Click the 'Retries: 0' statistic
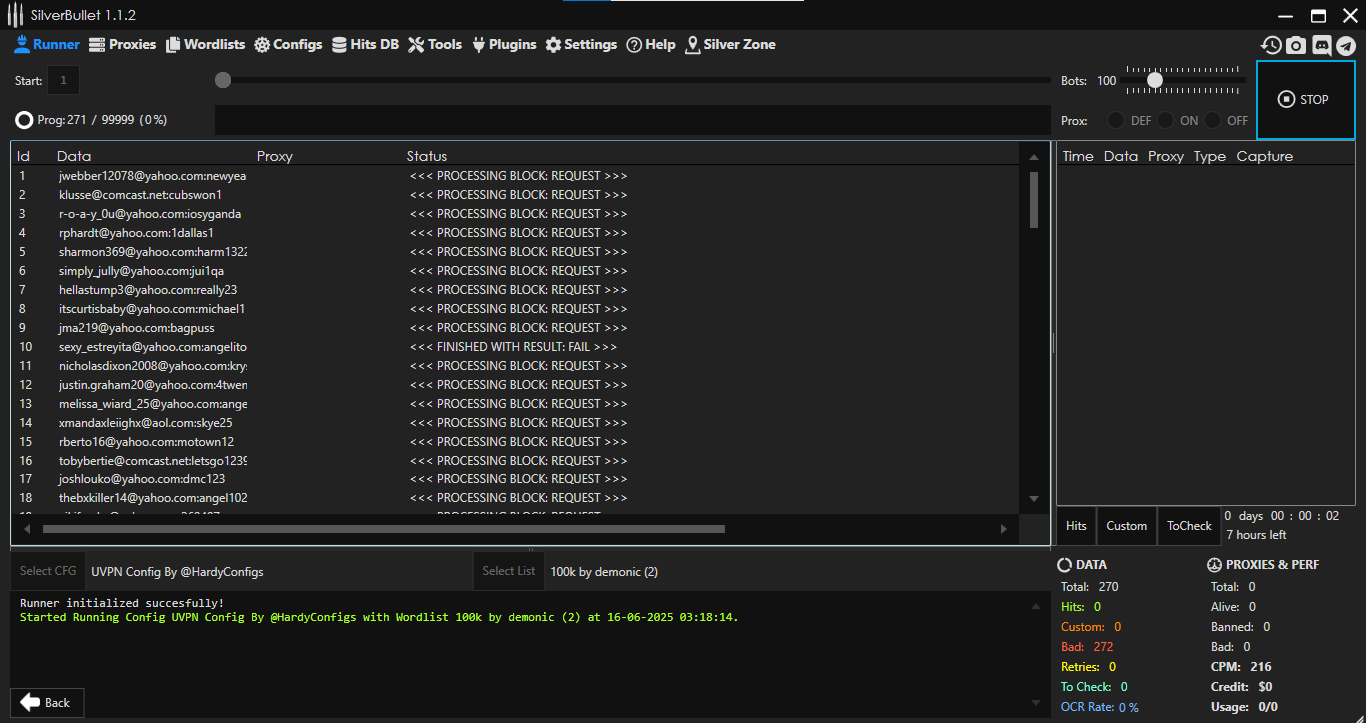The height and width of the screenshot is (723, 1366). pyautogui.click(x=1089, y=667)
